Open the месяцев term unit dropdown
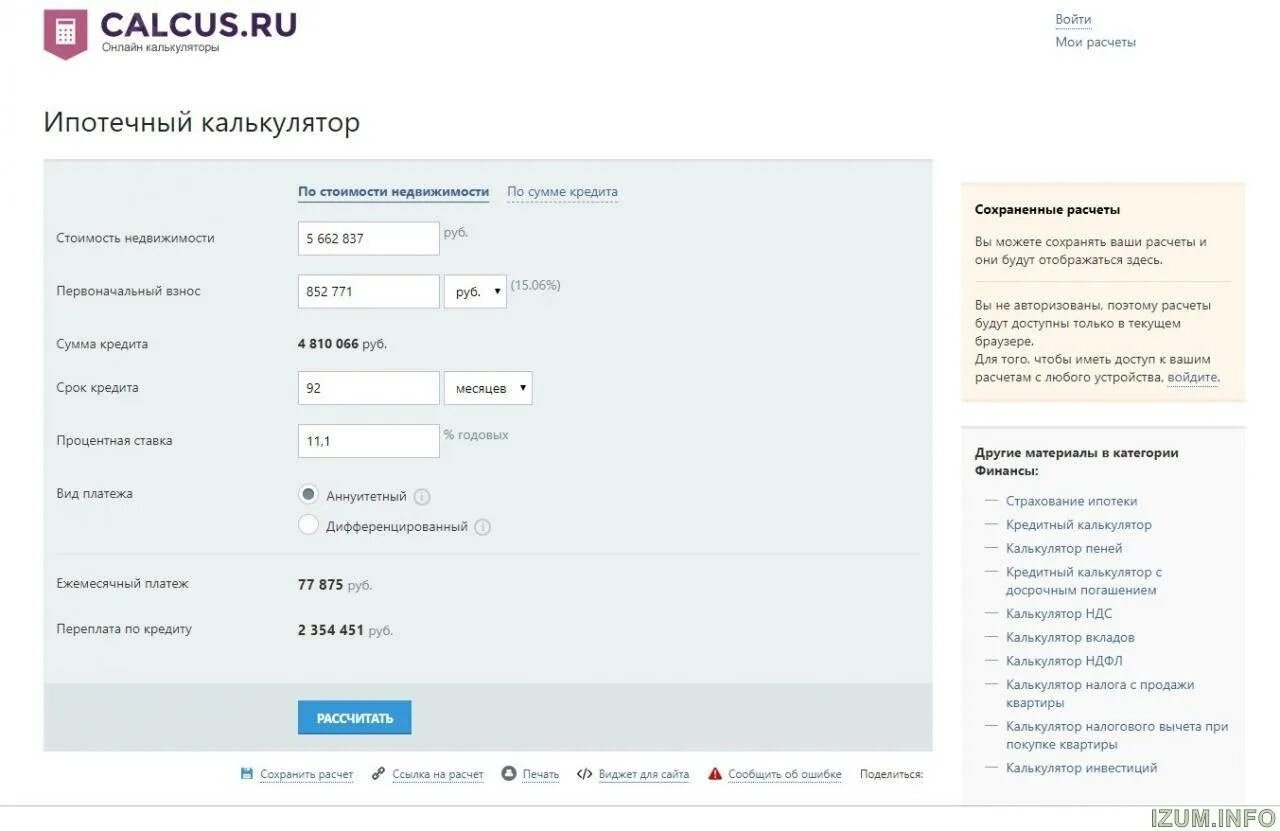The width and height of the screenshot is (1280, 831). pos(488,388)
